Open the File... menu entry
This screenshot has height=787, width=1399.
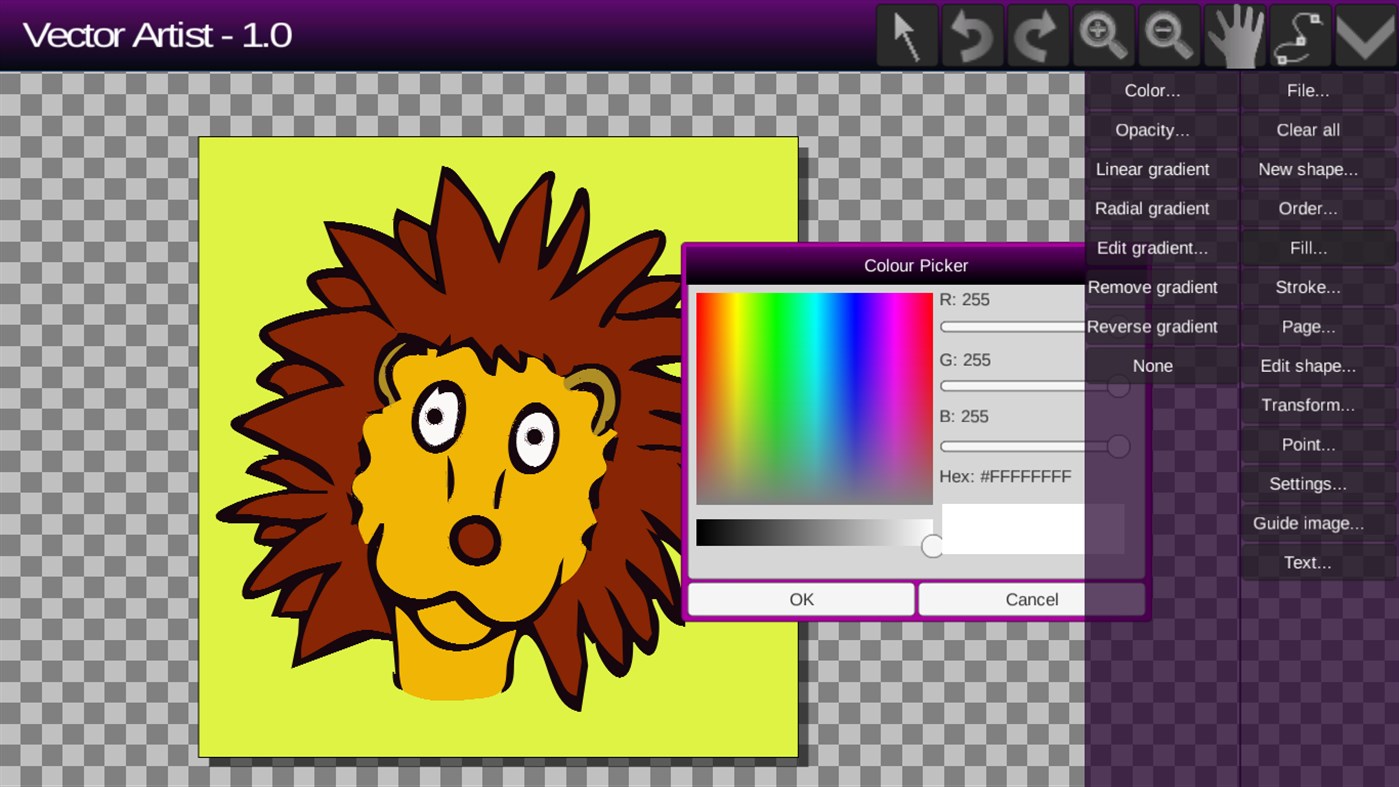point(1307,90)
